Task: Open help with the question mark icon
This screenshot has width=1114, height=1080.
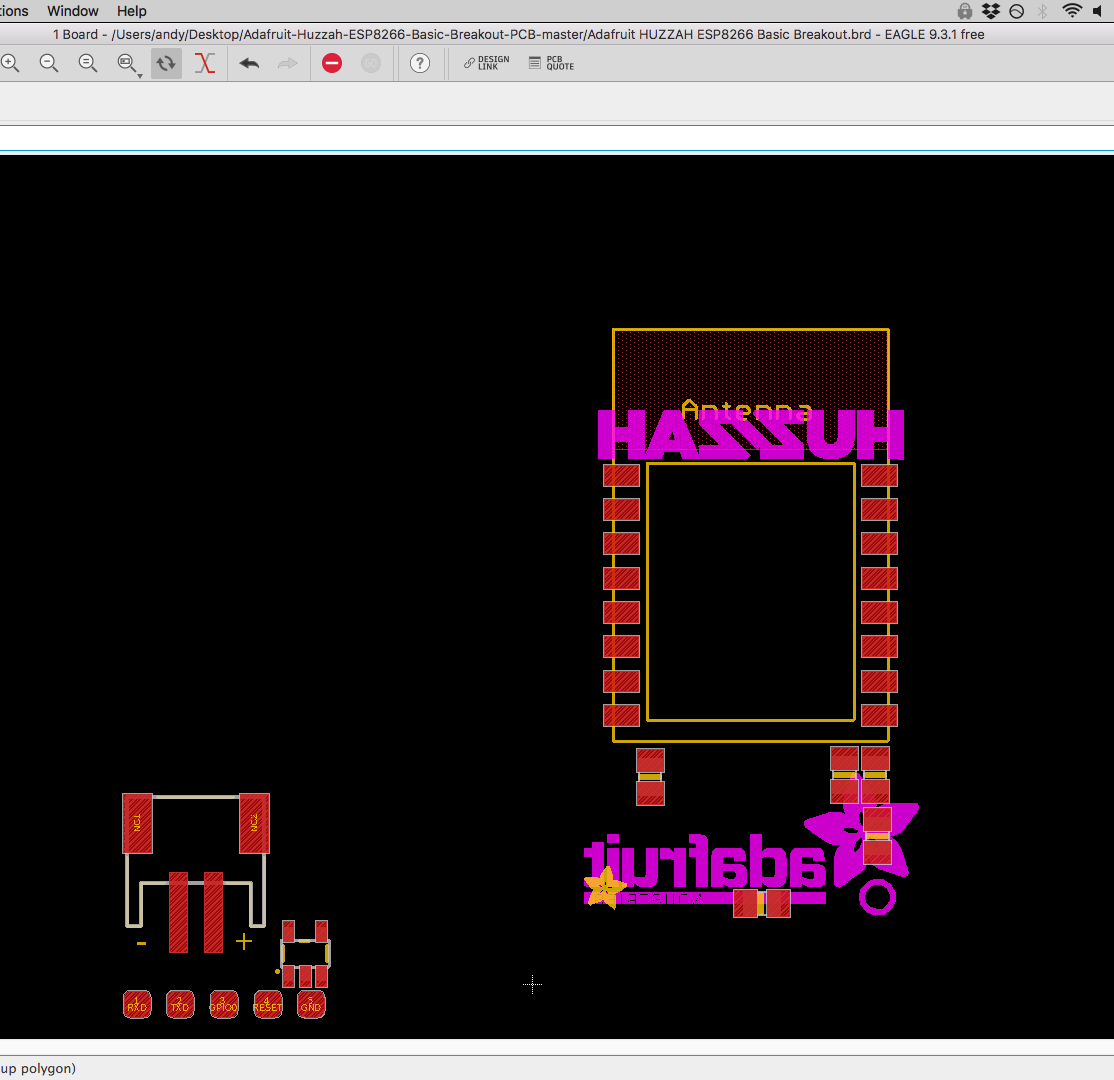Action: point(420,63)
